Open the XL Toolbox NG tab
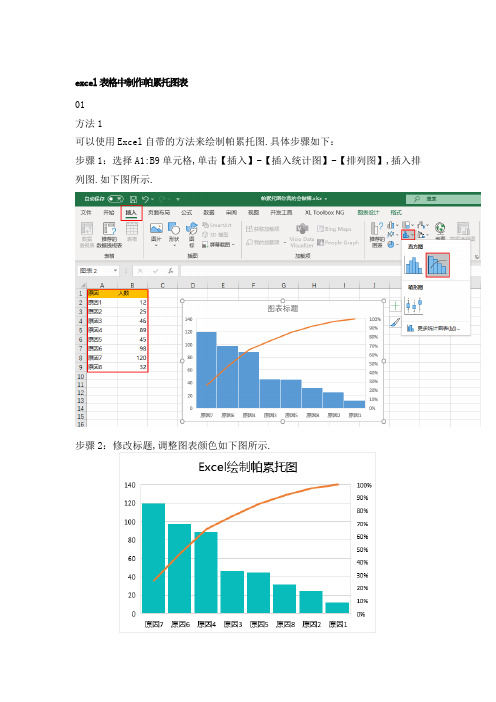 [325, 213]
